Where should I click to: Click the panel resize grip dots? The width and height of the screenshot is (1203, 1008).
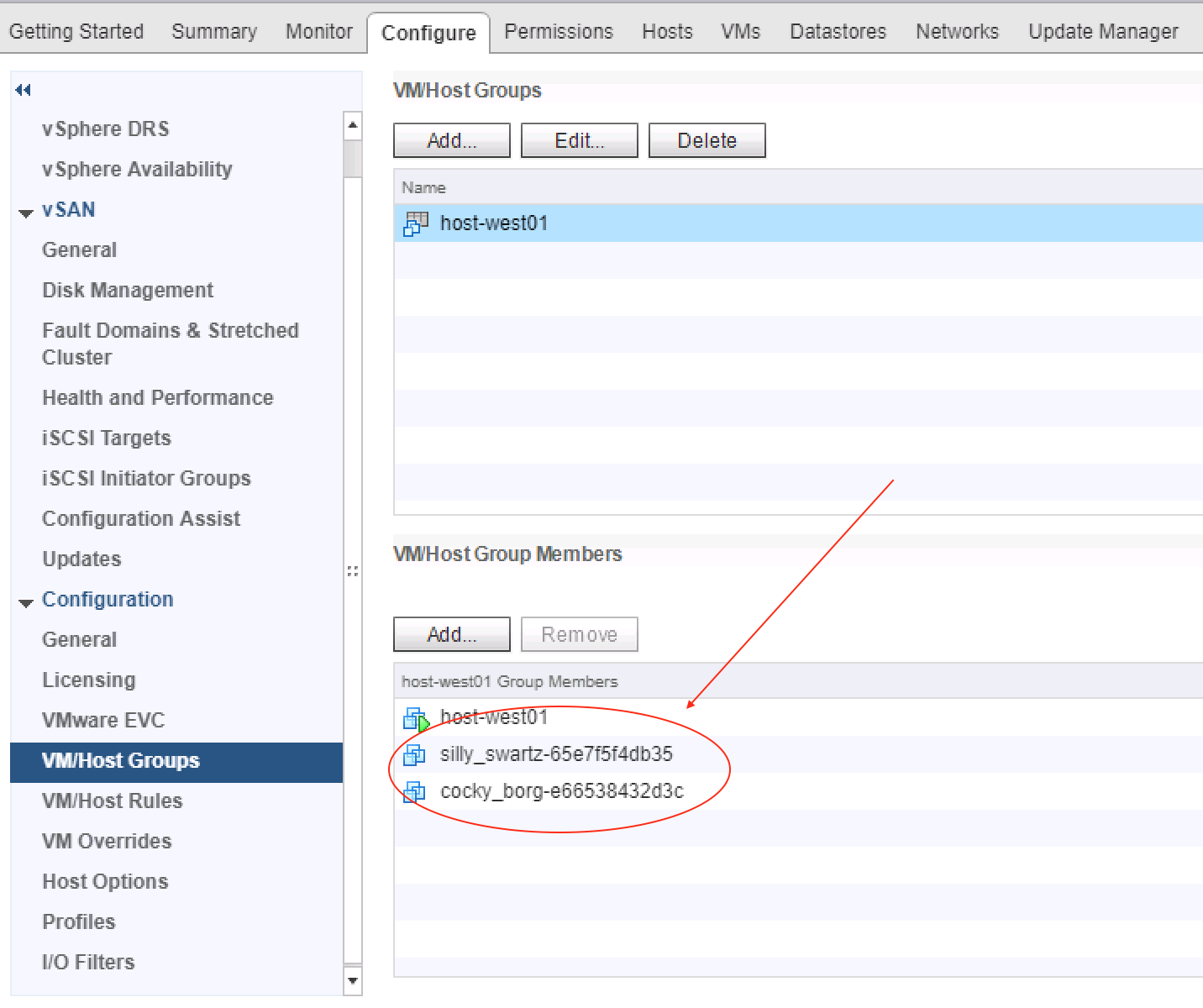(x=353, y=571)
